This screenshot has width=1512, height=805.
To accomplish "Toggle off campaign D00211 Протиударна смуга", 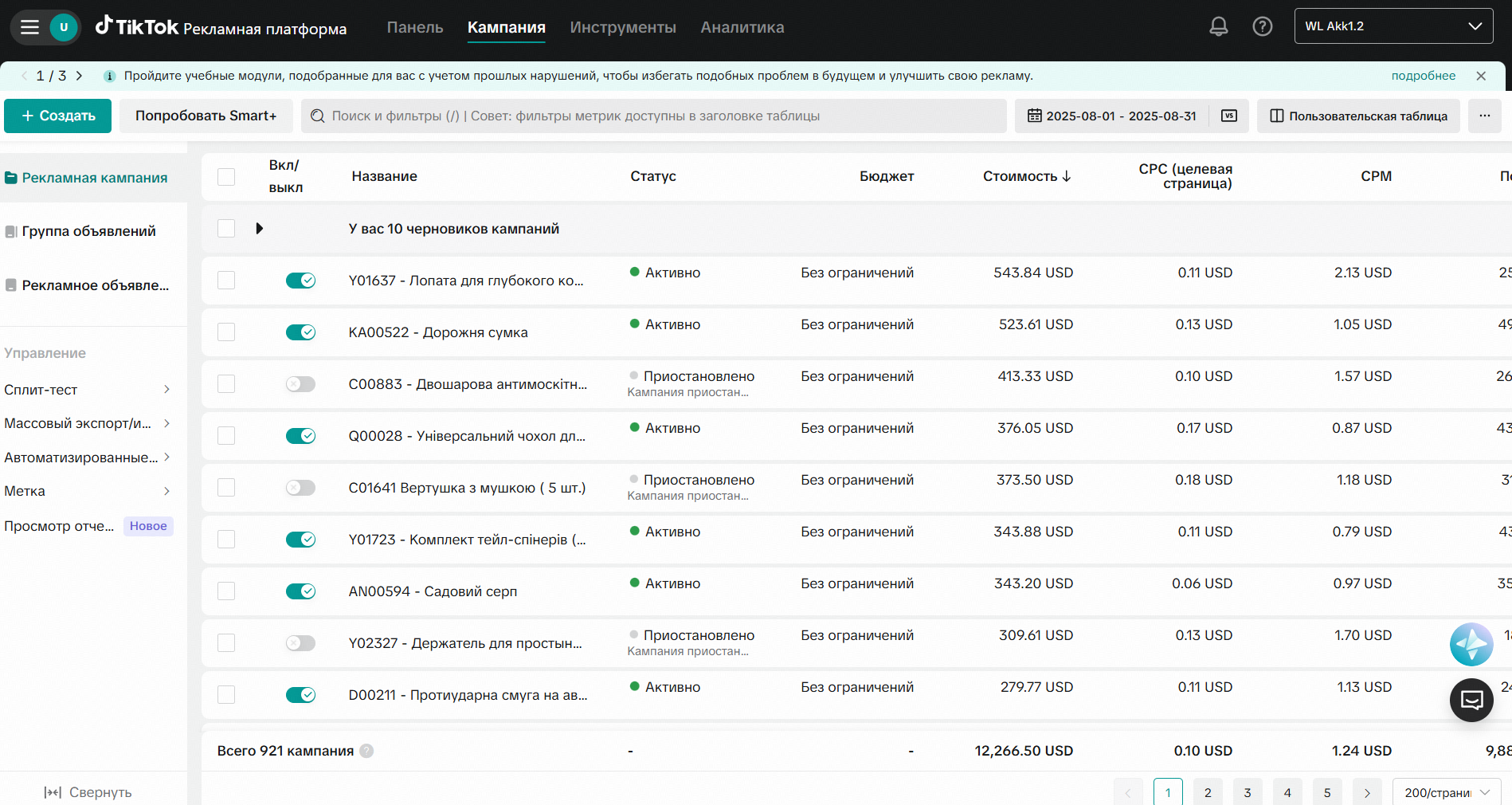I will tap(300, 695).
